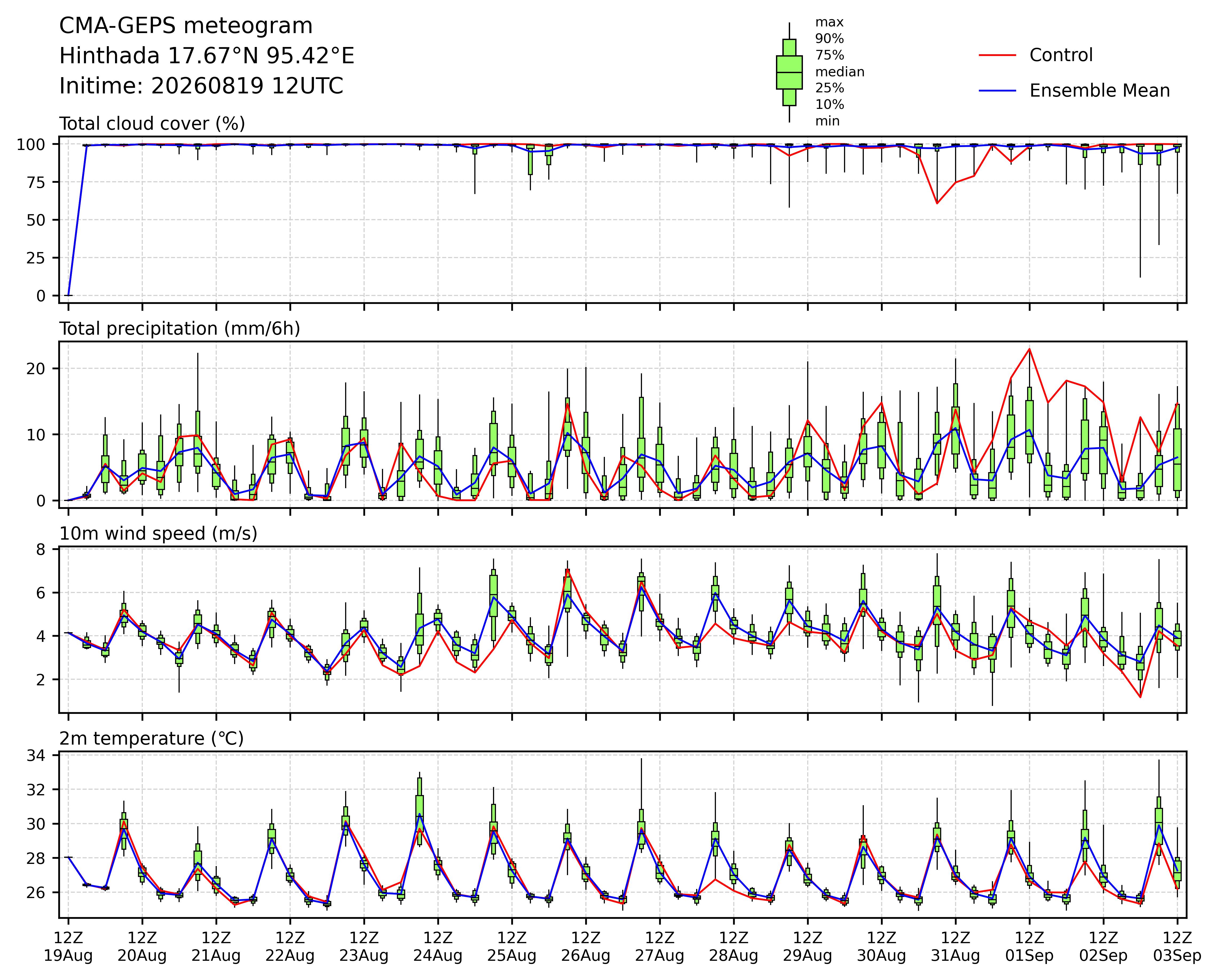Click the '100' tick on cloud cover axis
Image resolution: width=1218 pixels, height=980 pixels.
31,145
